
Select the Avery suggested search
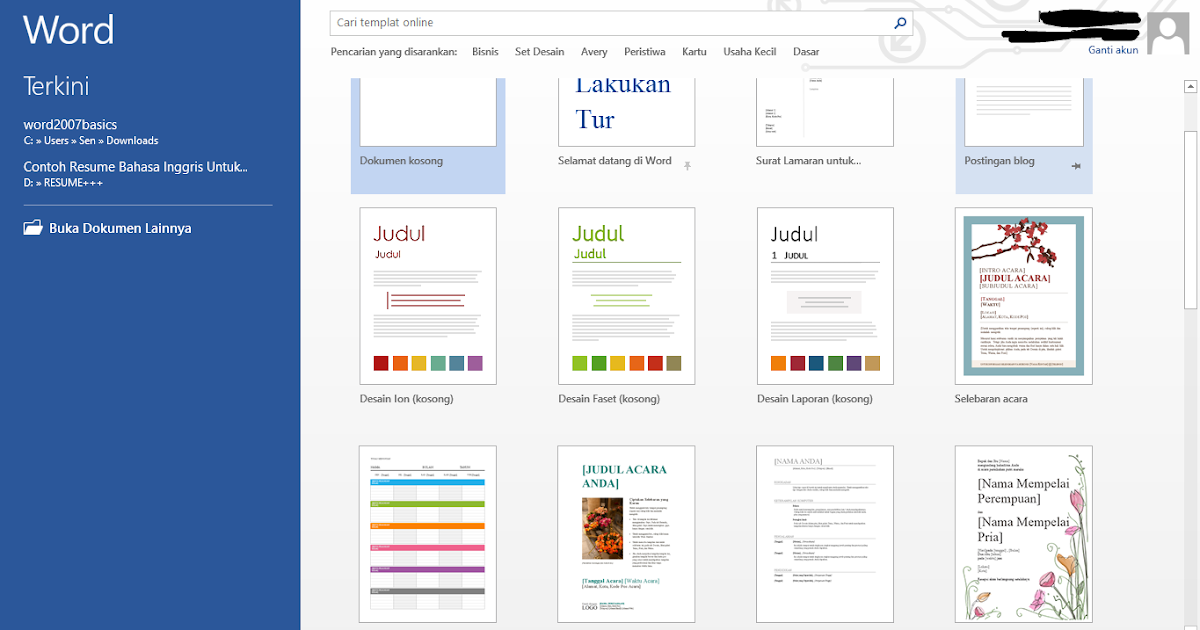click(594, 52)
